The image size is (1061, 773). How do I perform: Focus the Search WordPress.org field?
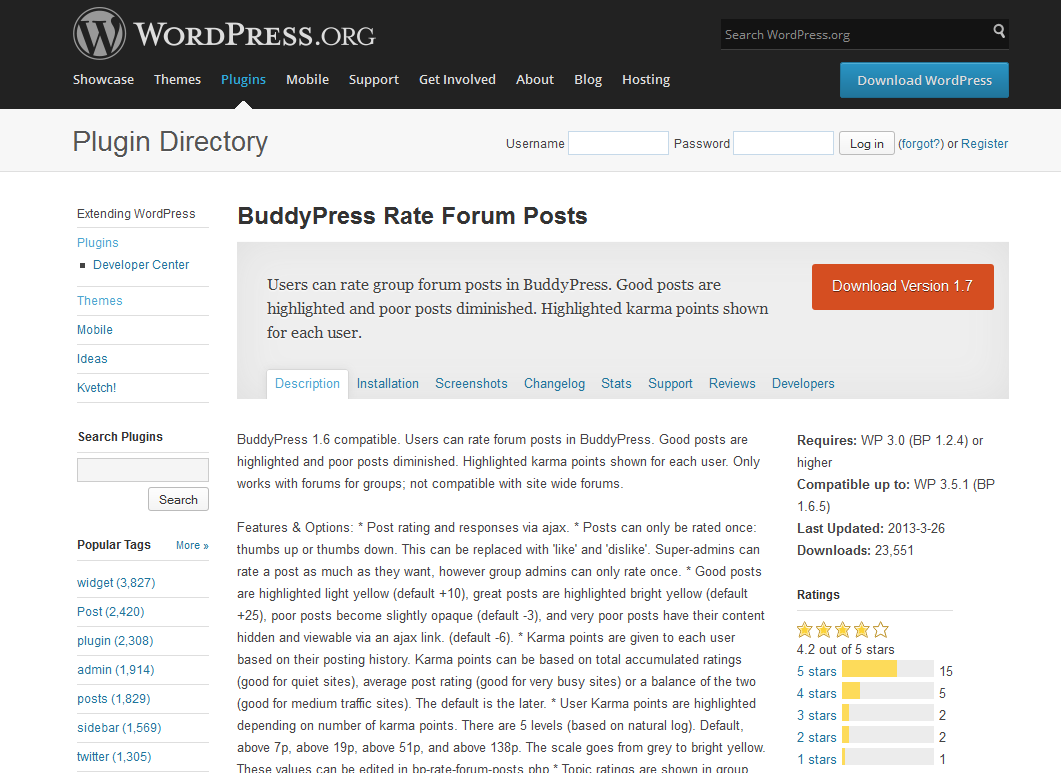coord(856,35)
